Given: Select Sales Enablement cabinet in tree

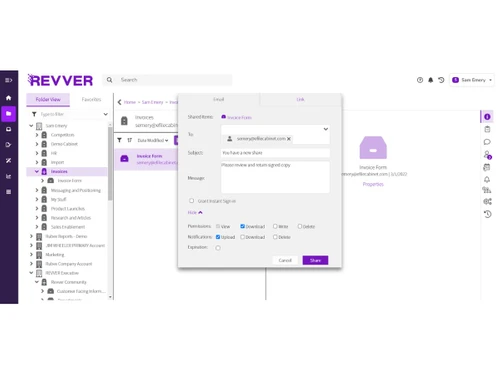Looking at the screenshot, I should (68, 227).
